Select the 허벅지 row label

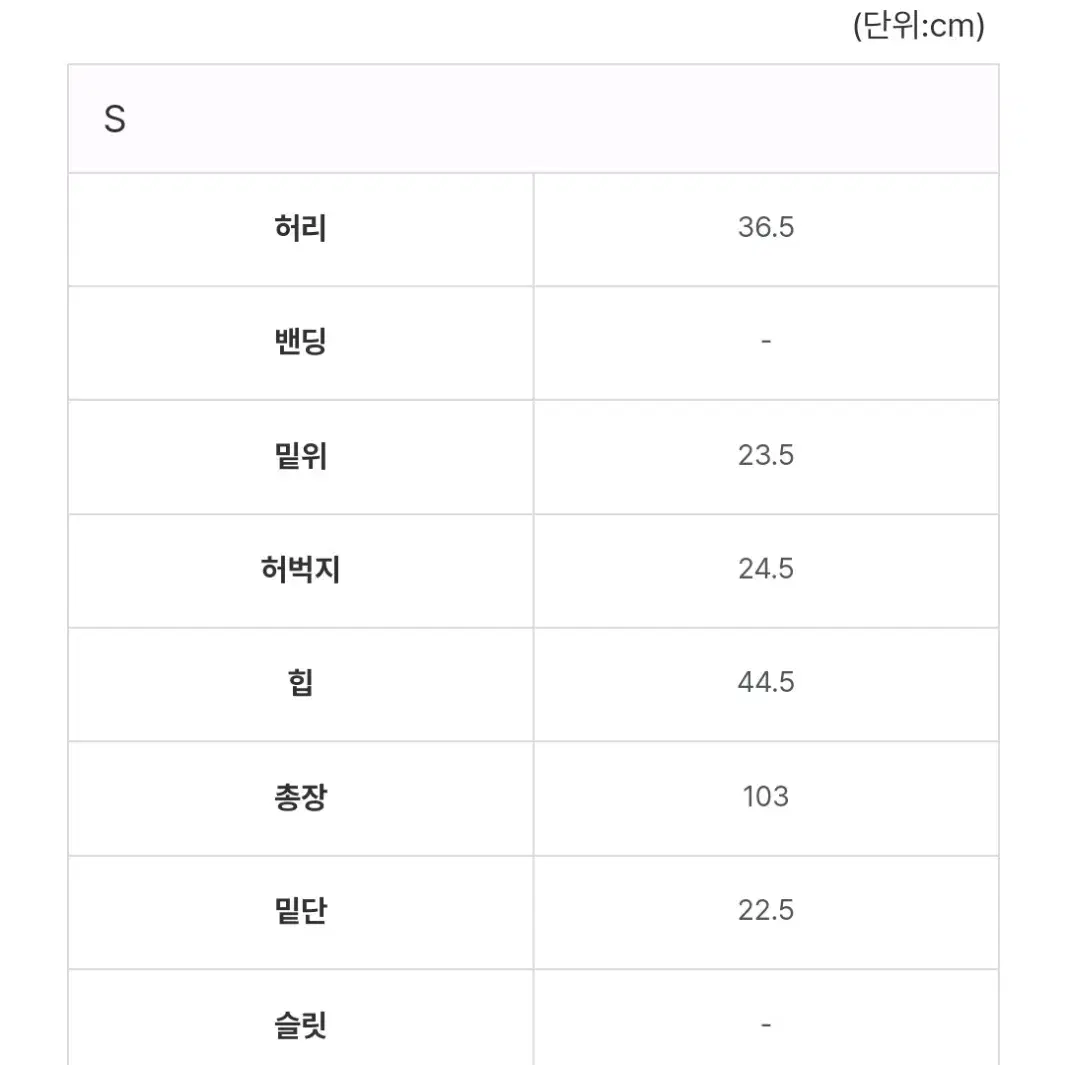[x=301, y=569]
